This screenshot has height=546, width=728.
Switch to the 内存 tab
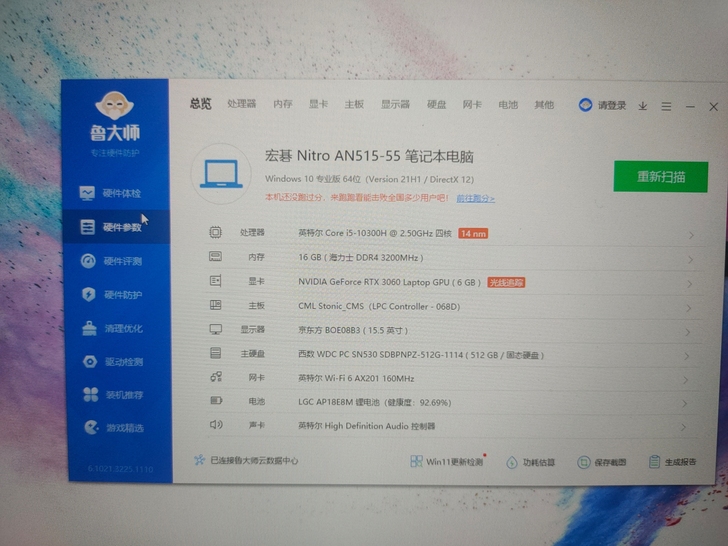283,104
